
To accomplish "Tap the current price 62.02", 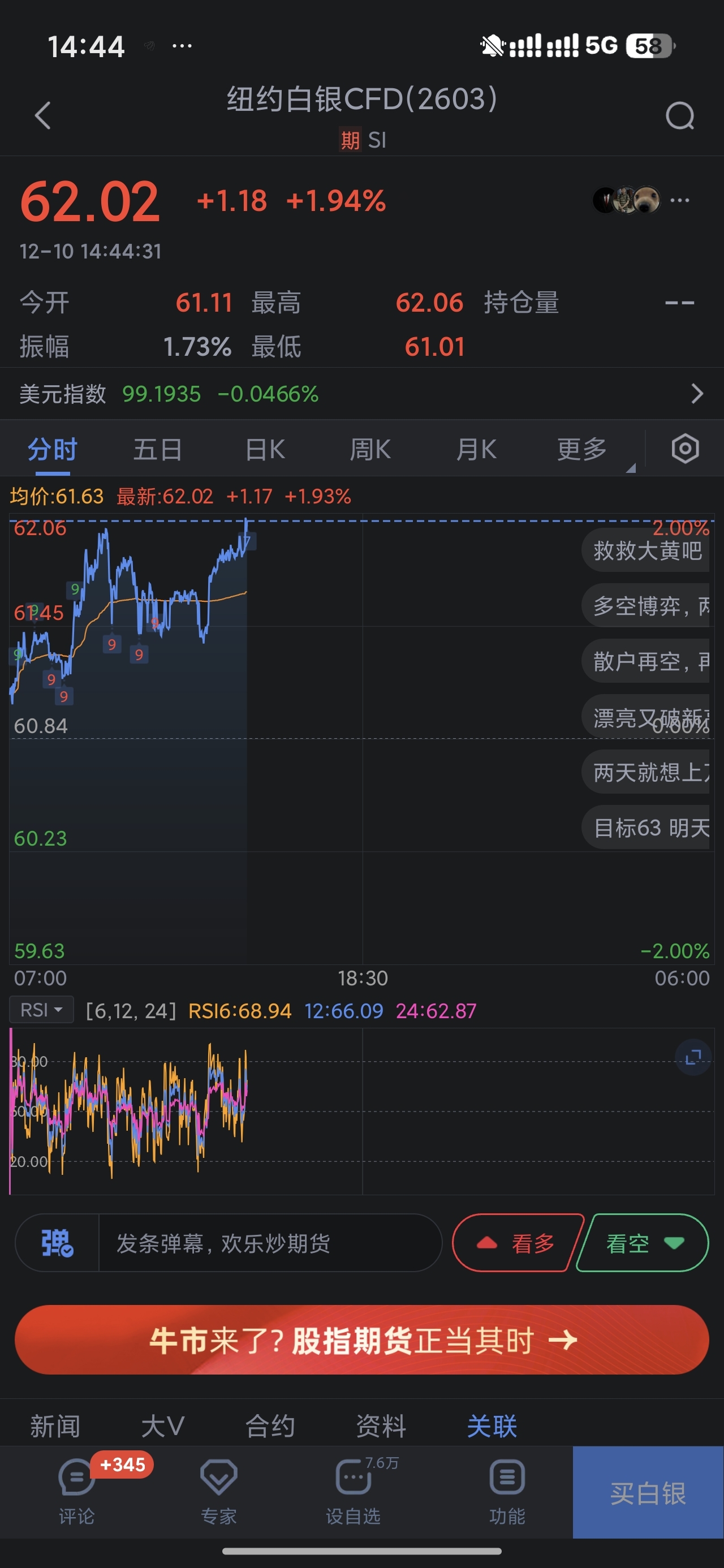I will point(90,201).
